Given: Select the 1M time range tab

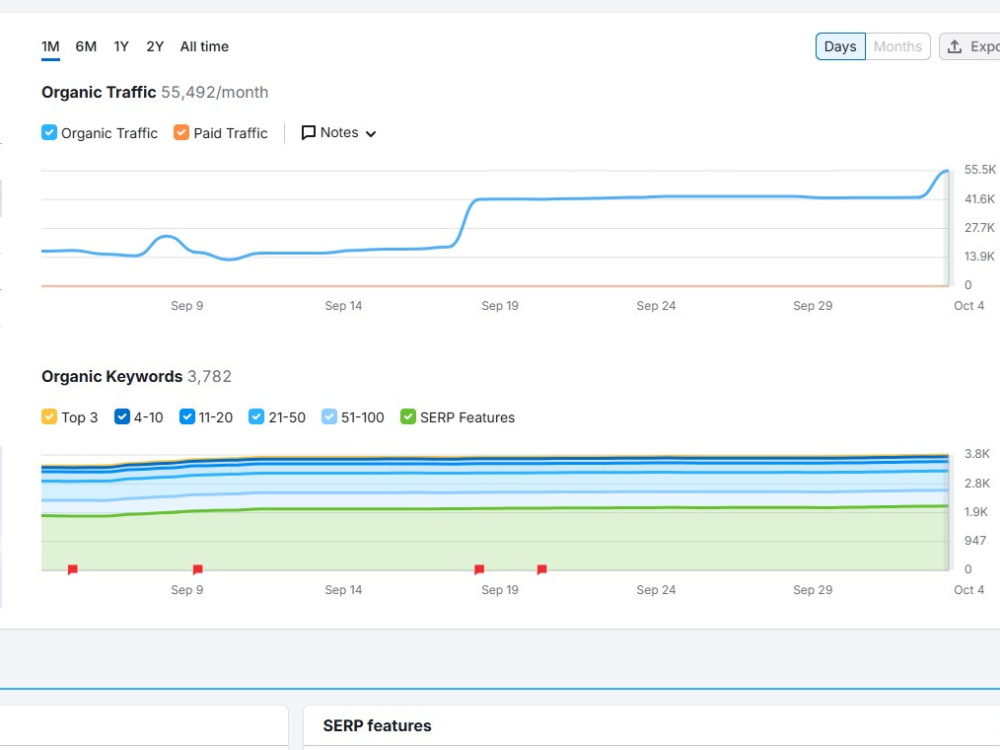Looking at the screenshot, I should (x=50, y=47).
